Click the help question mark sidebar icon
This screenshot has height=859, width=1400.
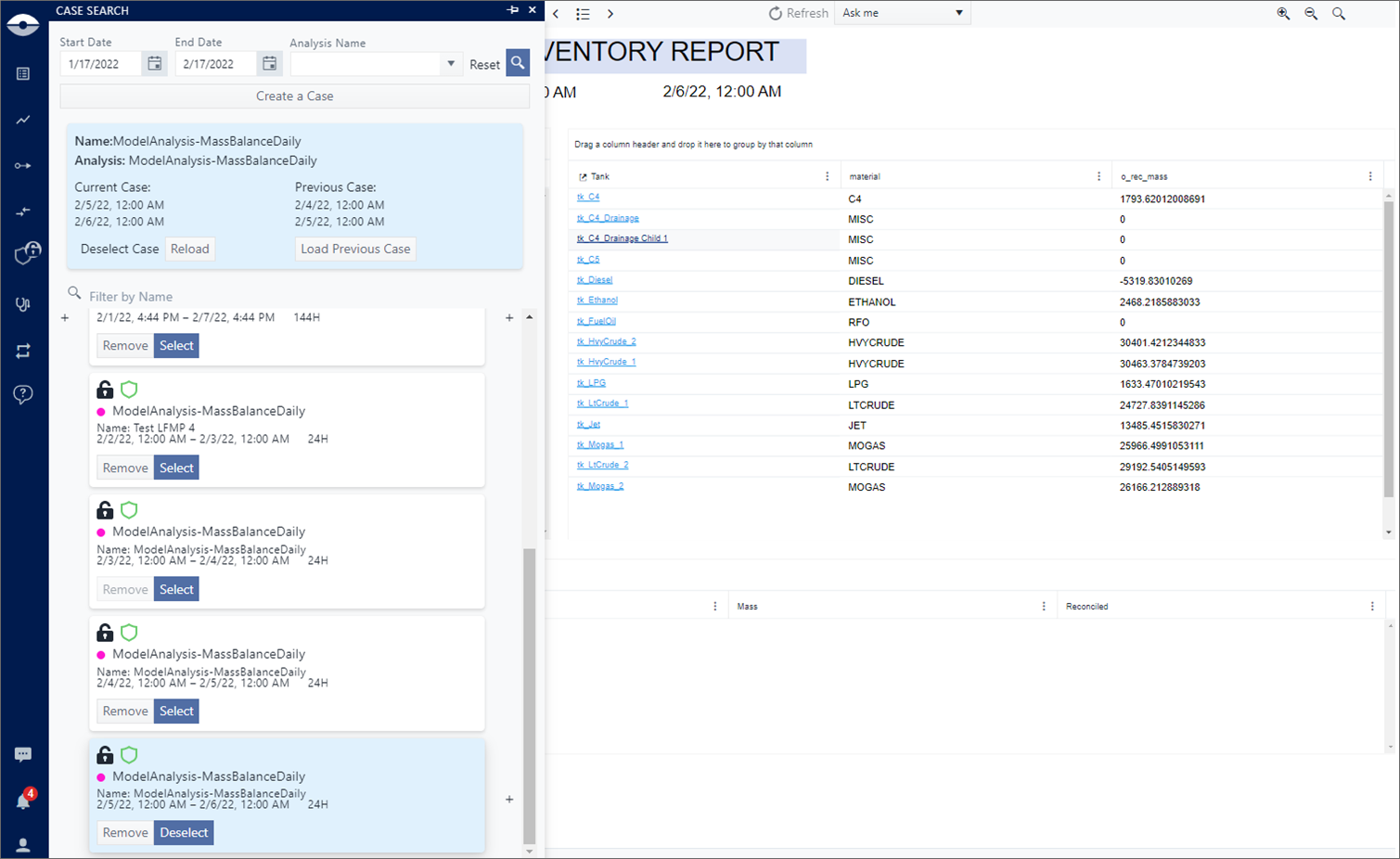pos(23,394)
